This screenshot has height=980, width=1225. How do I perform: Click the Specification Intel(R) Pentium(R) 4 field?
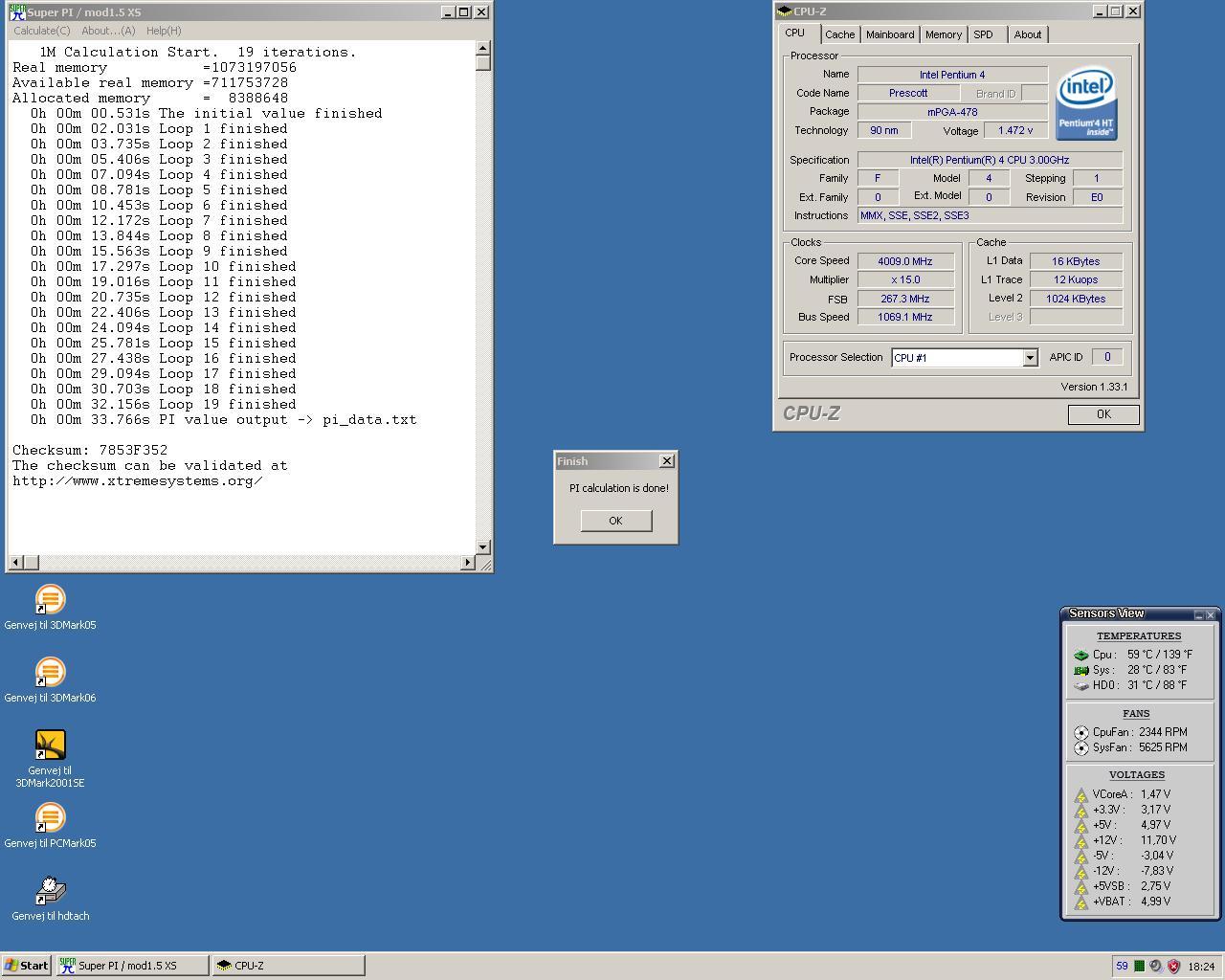coord(990,160)
